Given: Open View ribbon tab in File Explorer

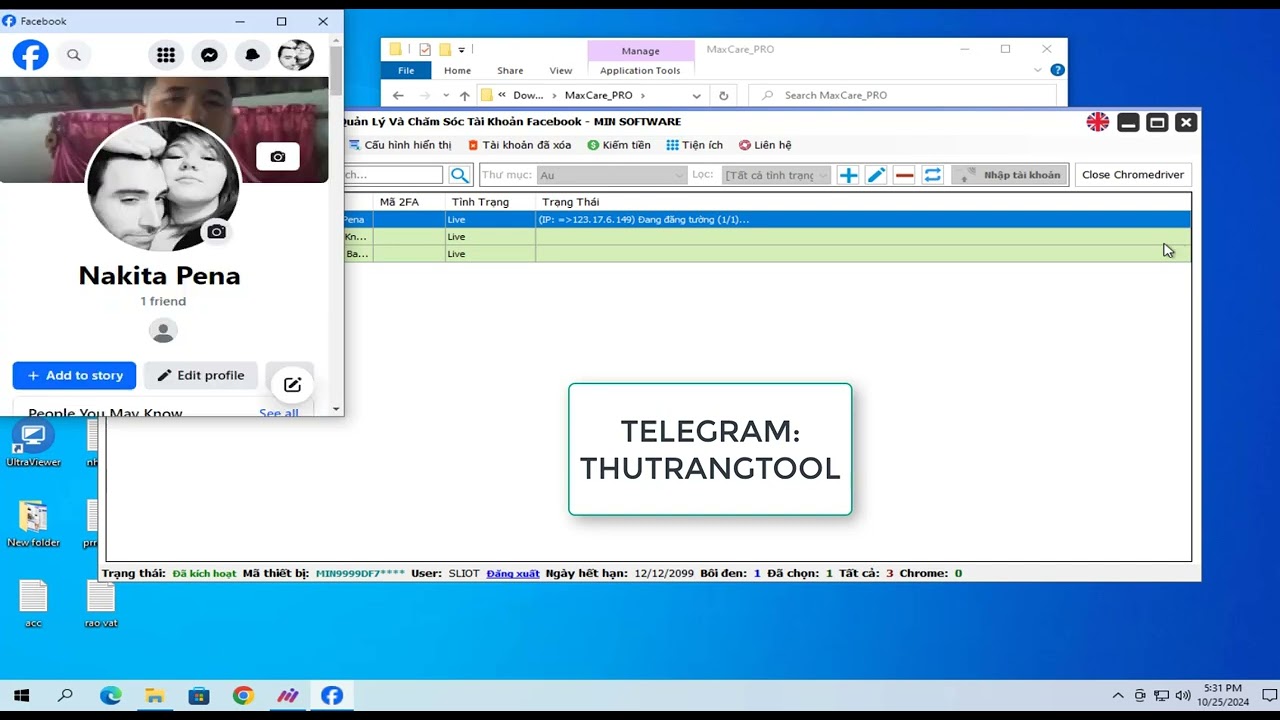Looking at the screenshot, I should (x=561, y=71).
